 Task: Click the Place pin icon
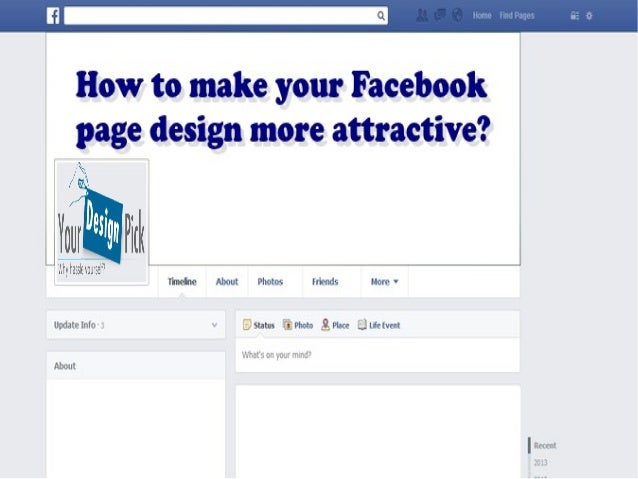pyautogui.click(x=326, y=324)
